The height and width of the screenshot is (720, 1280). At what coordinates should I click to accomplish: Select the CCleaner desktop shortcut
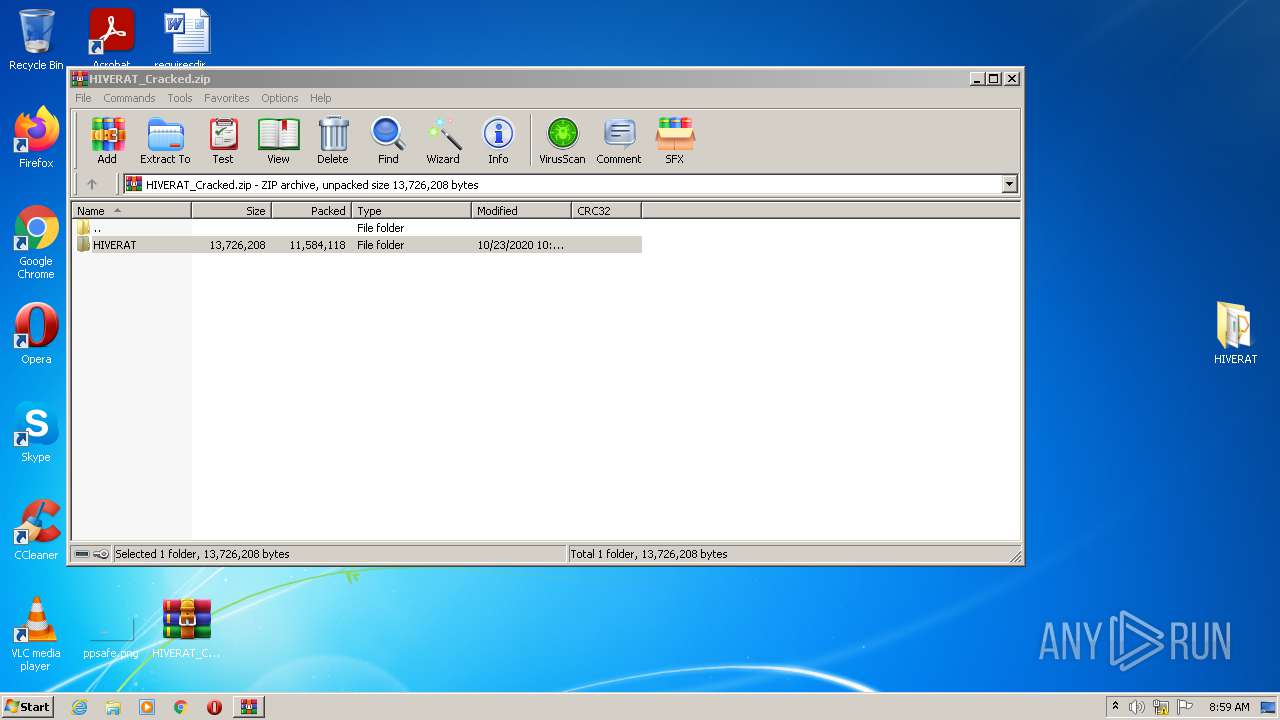36,530
